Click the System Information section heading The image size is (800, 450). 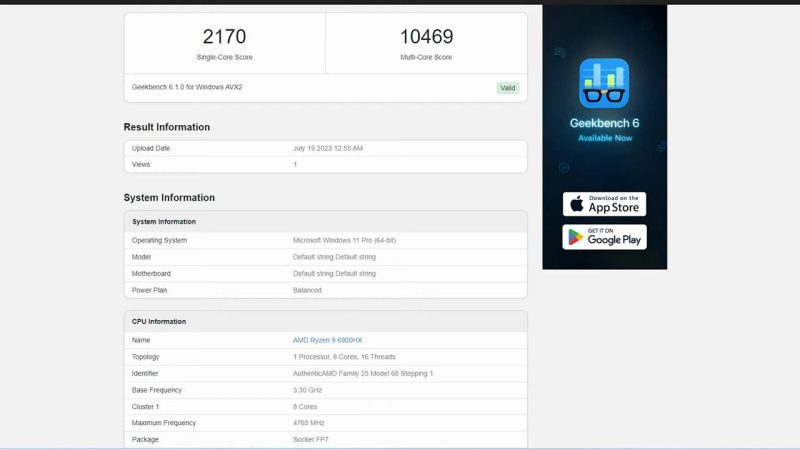pyautogui.click(x=169, y=197)
